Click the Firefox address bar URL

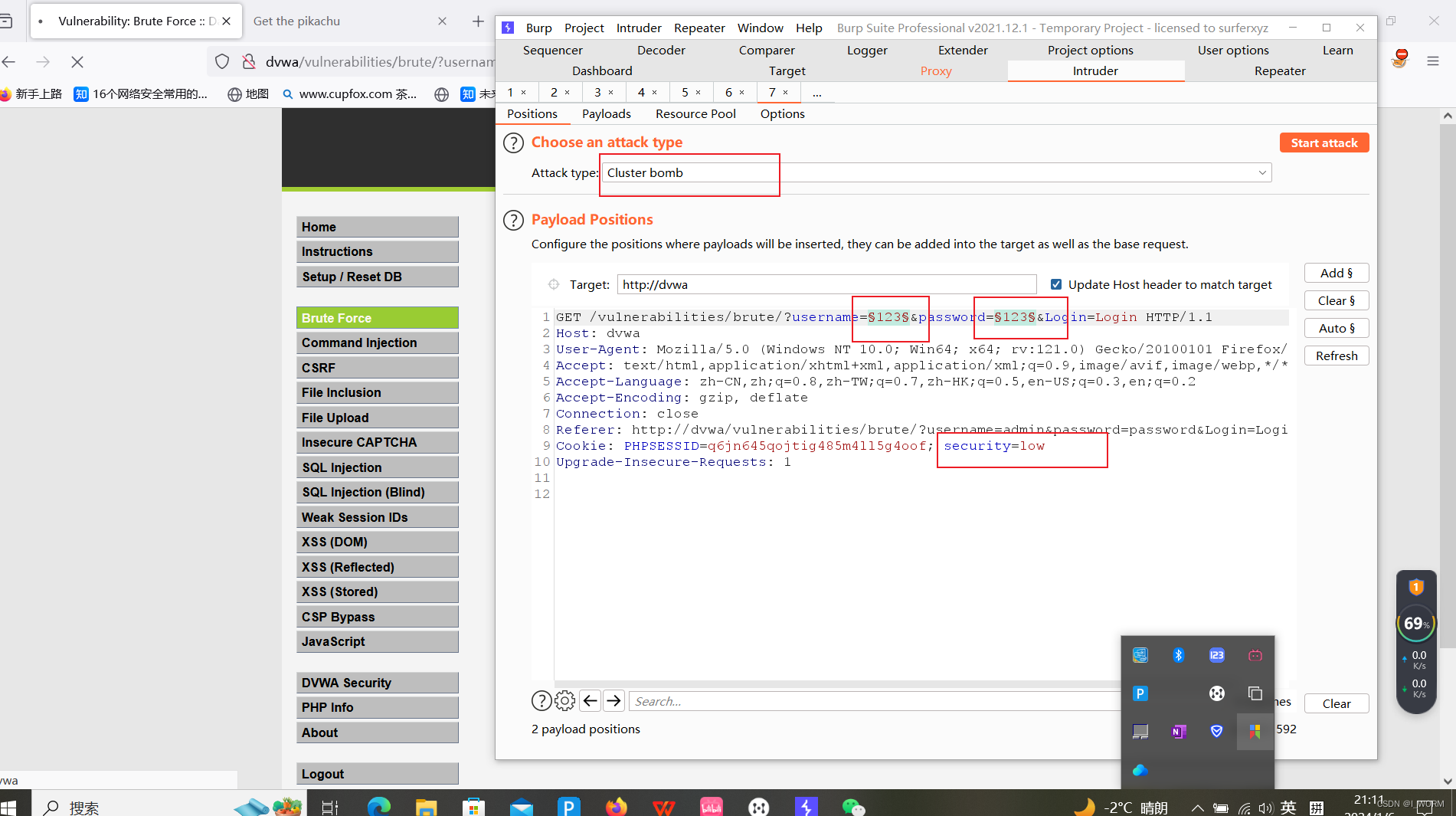point(379,62)
